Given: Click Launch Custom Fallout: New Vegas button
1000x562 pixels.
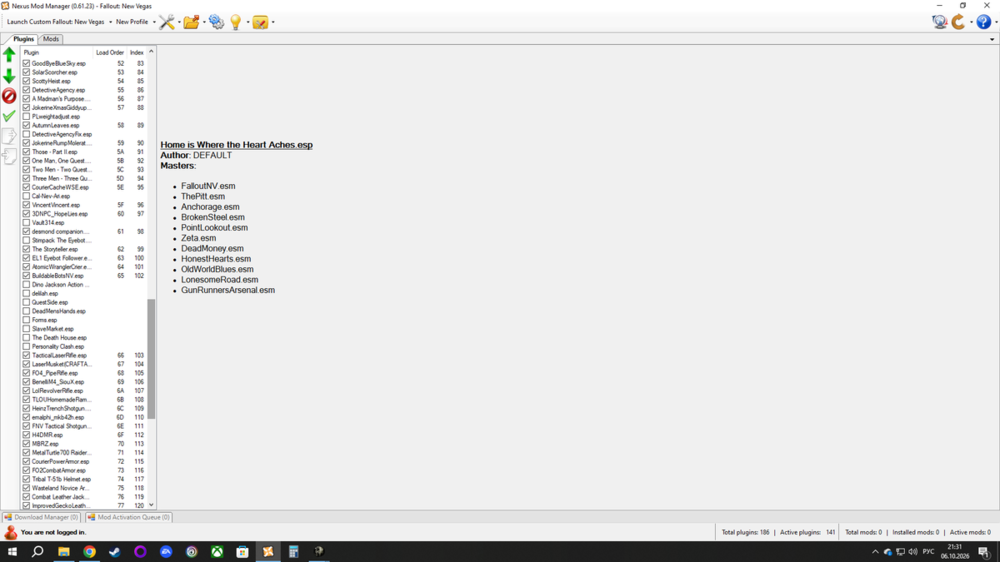Looking at the screenshot, I should click(55, 22).
